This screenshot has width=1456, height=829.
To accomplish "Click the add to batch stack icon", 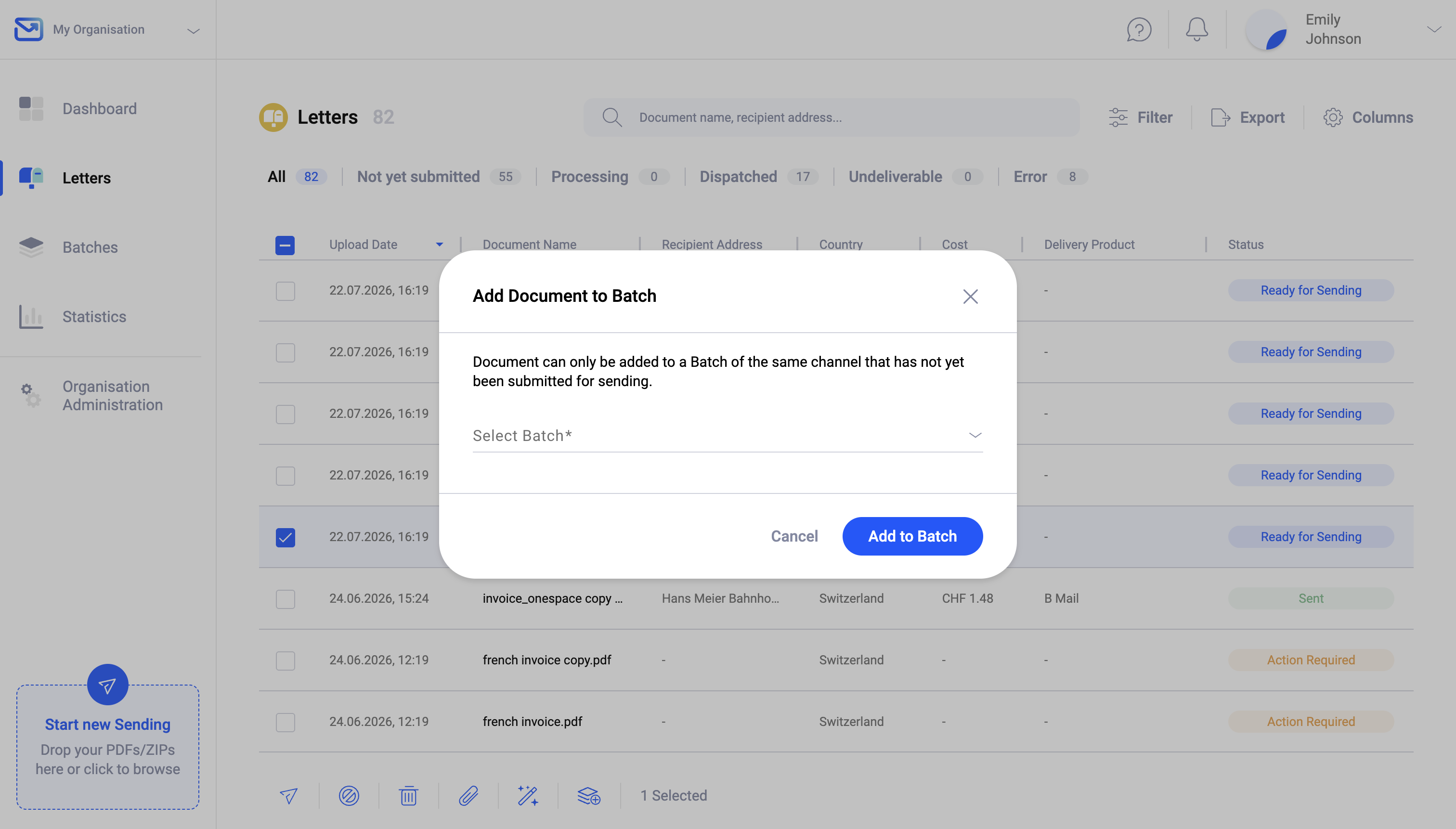I will click(589, 795).
